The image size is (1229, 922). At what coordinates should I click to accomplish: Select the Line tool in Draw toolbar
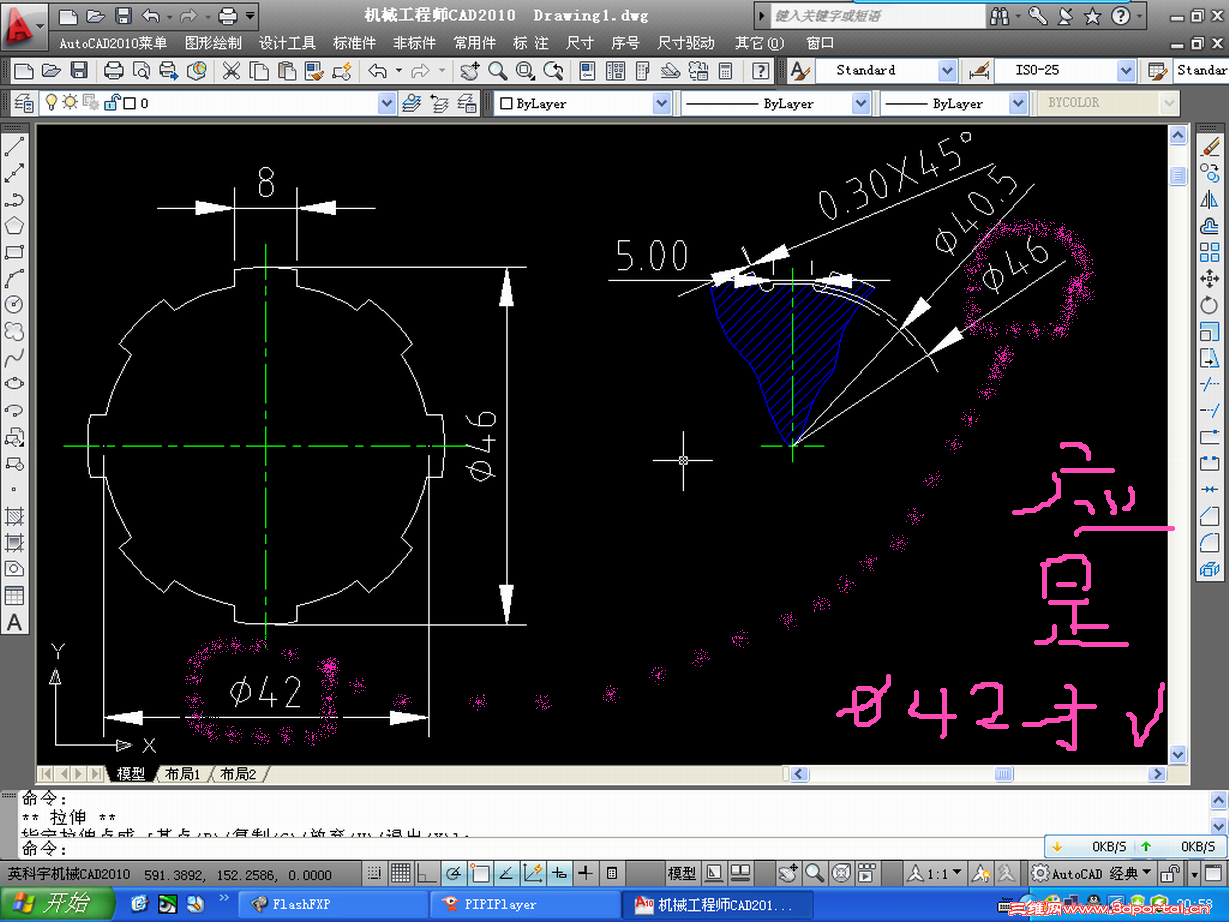tap(14, 147)
